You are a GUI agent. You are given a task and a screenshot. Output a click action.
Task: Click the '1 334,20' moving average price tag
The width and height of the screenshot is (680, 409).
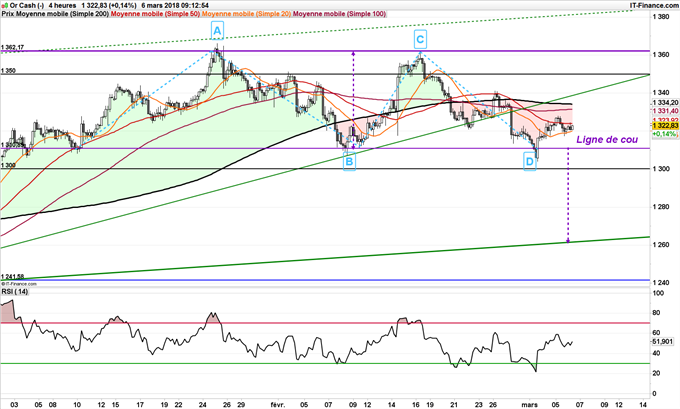665,103
